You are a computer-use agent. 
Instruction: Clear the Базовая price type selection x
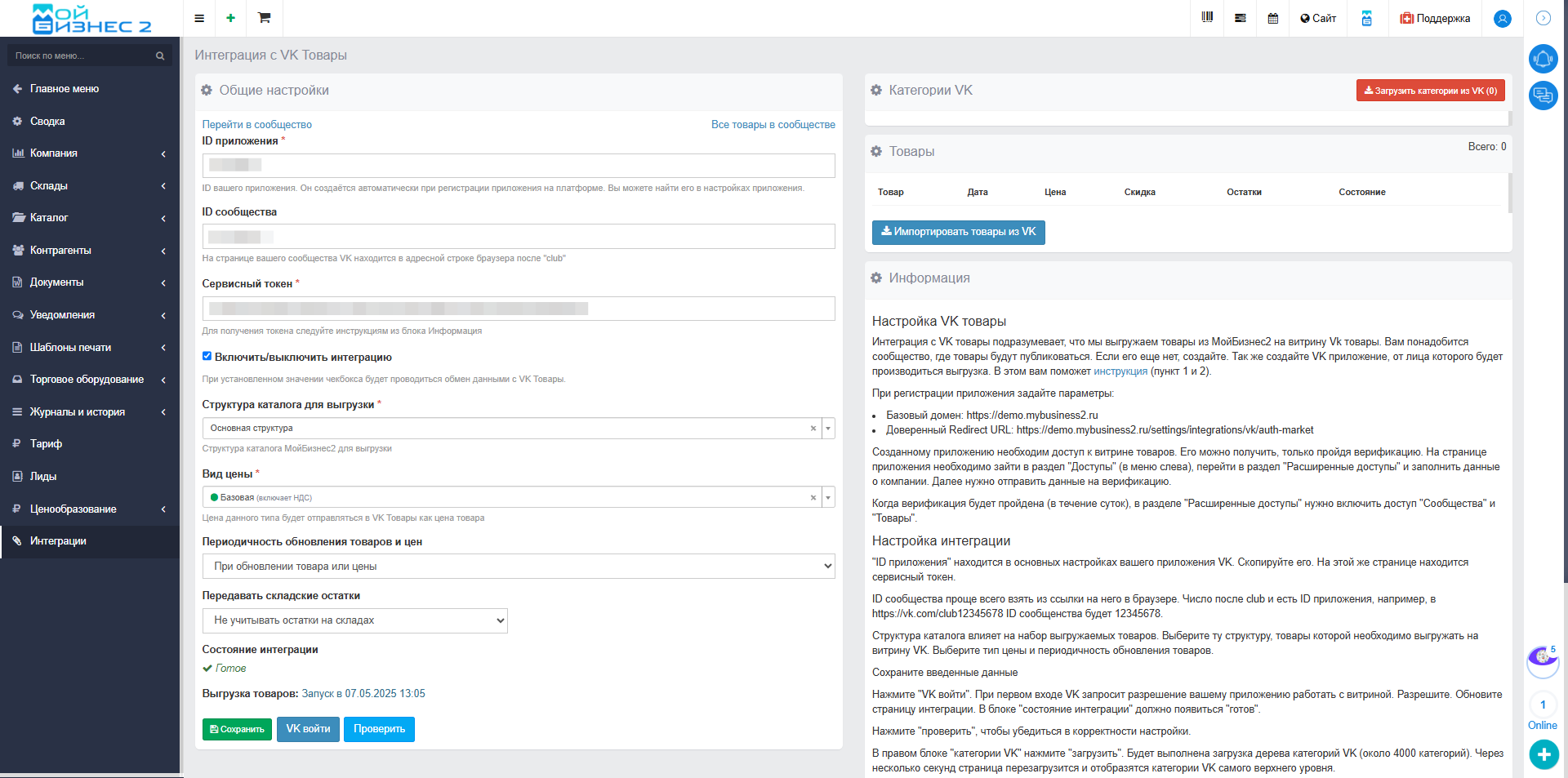click(813, 497)
